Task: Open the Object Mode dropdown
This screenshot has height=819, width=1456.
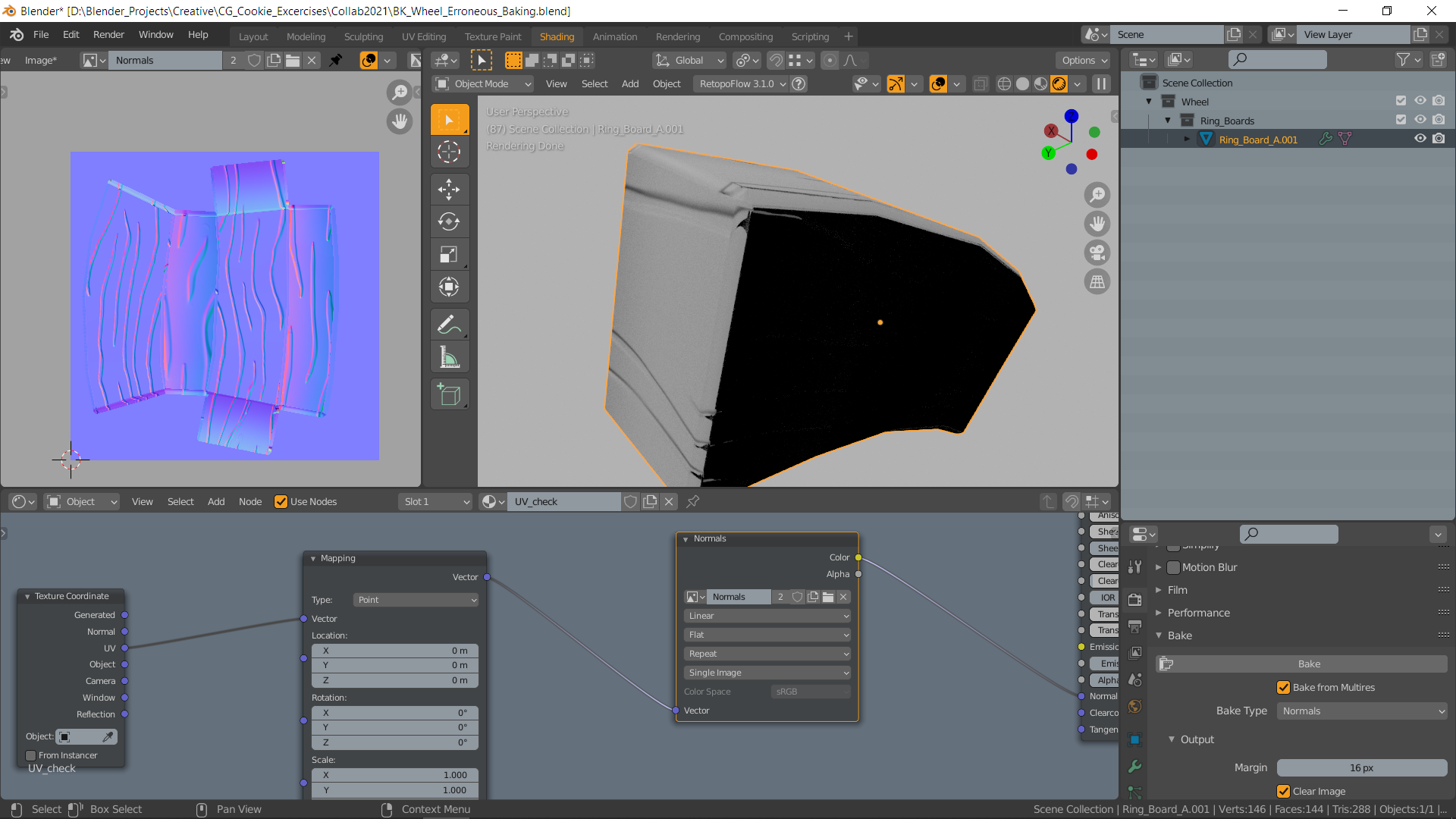Action: 483,84
